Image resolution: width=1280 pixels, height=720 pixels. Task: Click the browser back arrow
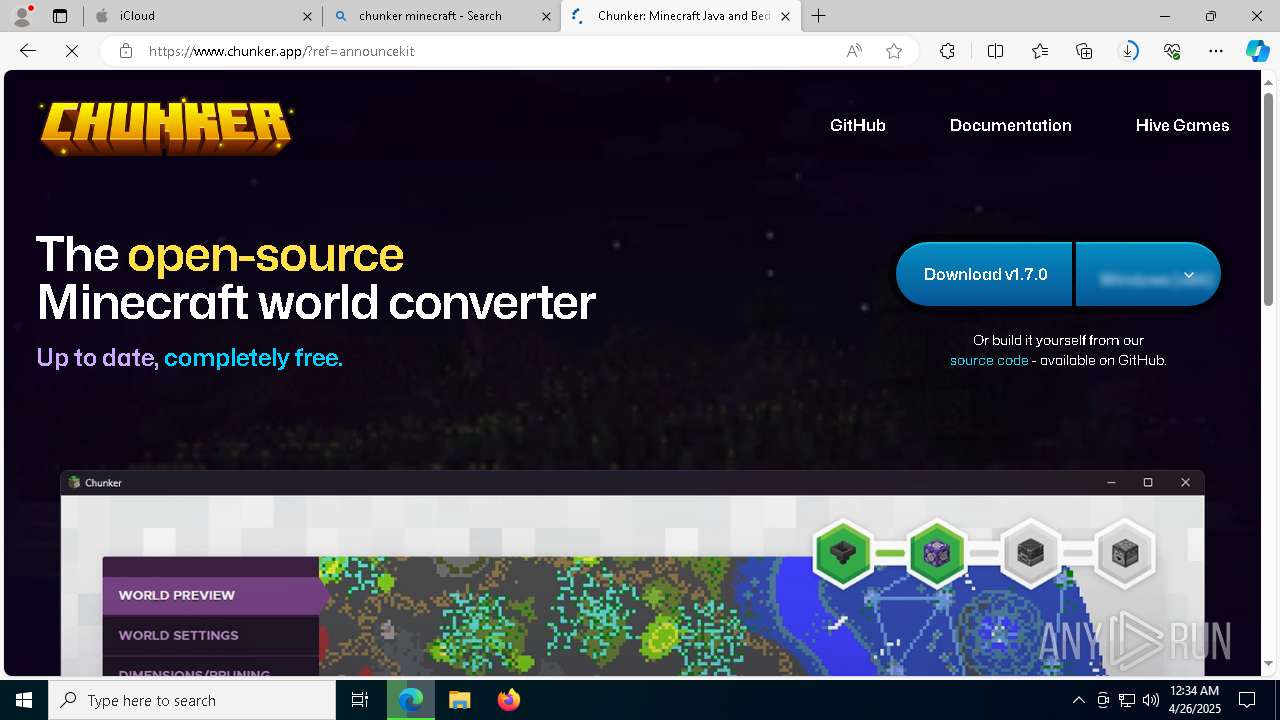28,51
